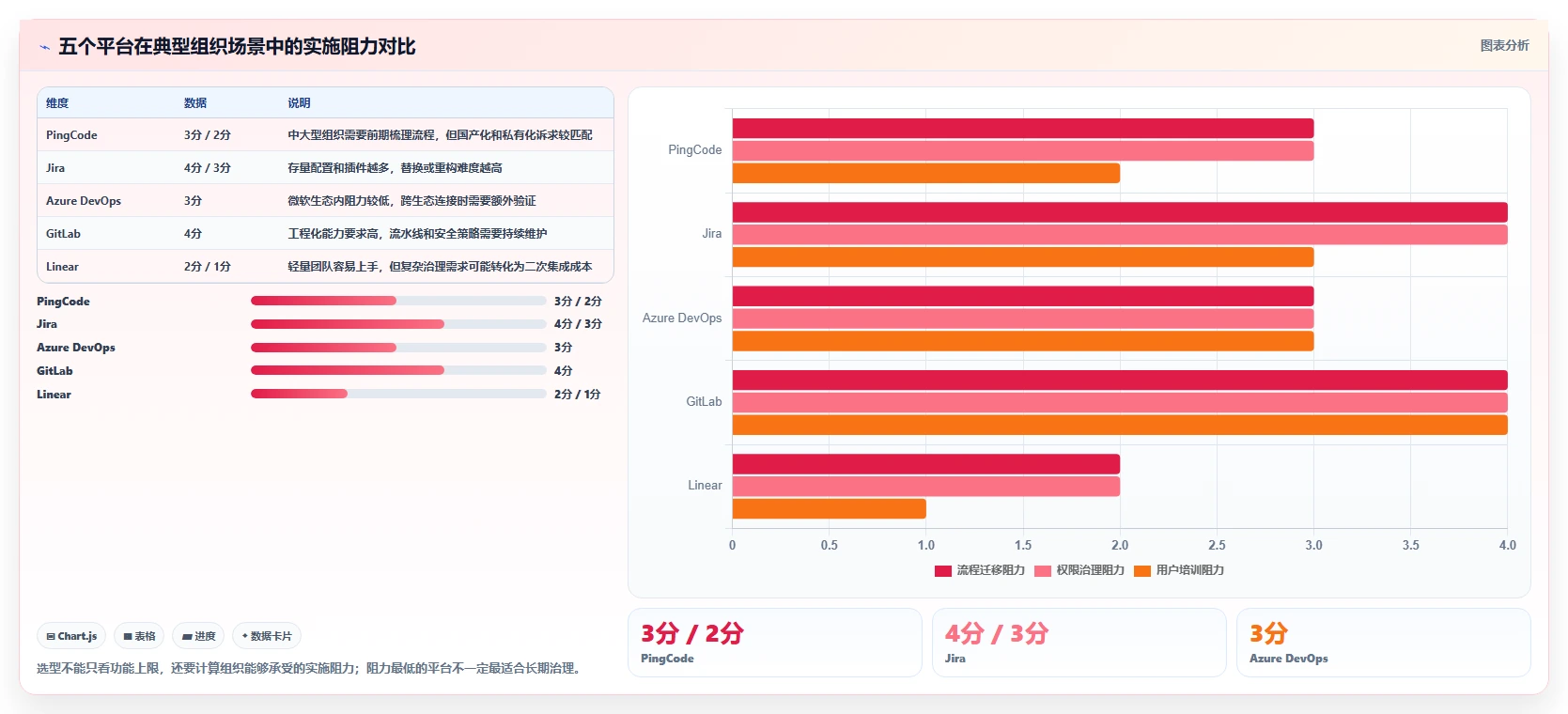Image resolution: width=1568 pixels, height=714 pixels.
Task: Select the GitLab table row name
Action: (x=63, y=234)
